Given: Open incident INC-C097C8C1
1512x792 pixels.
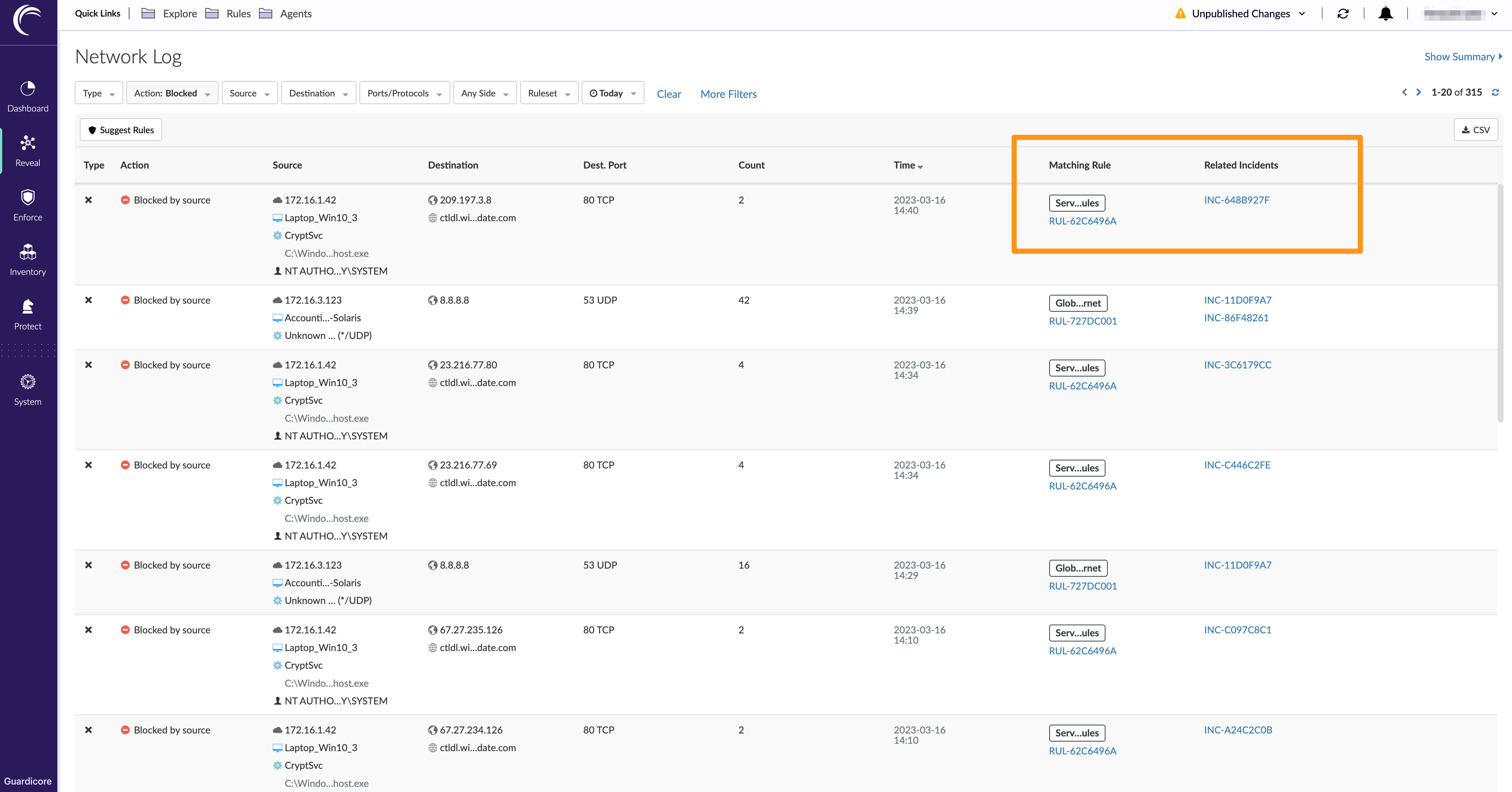Looking at the screenshot, I should point(1237,630).
